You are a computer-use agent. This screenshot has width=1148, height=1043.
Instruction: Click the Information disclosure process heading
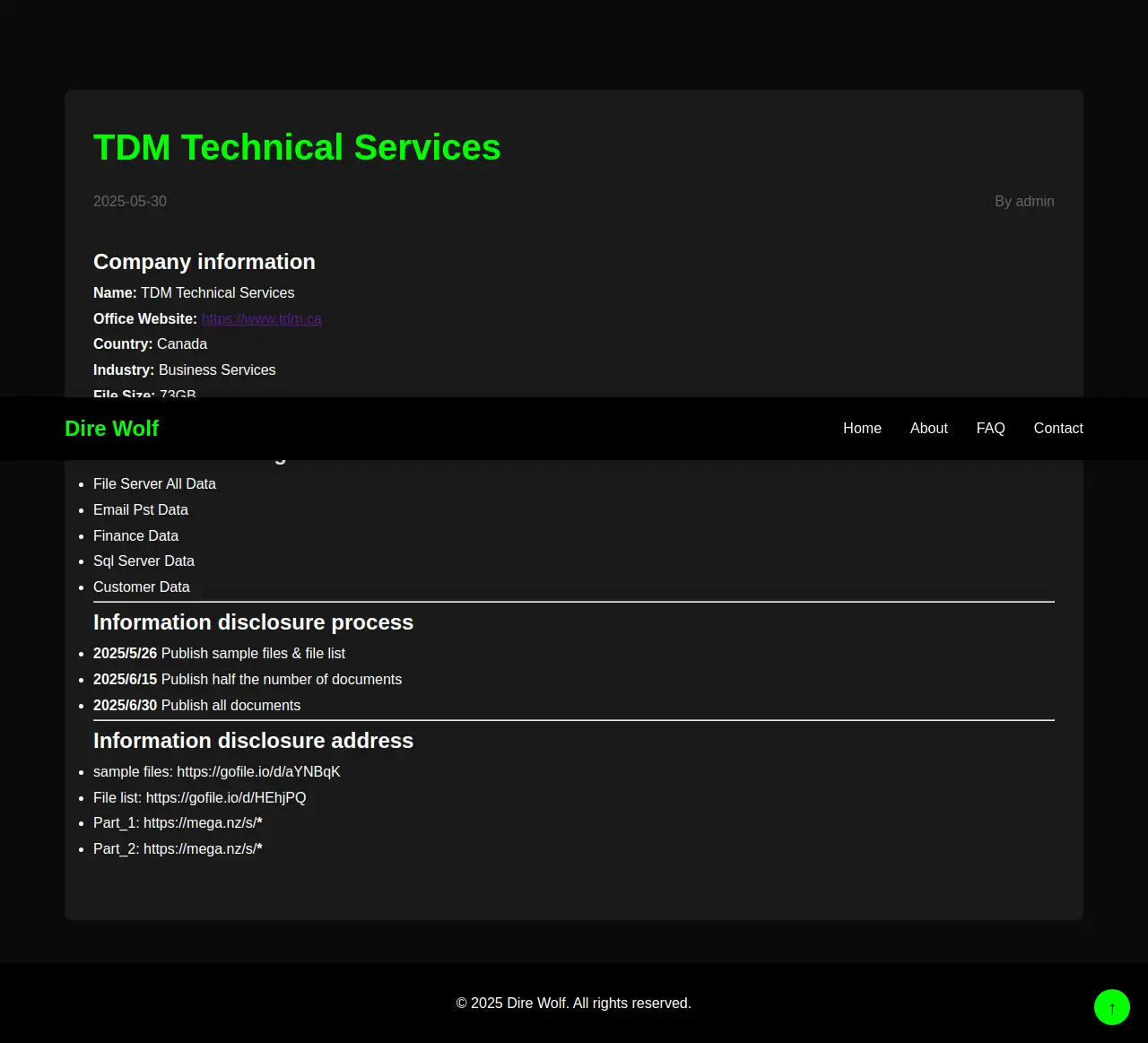click(253, 622)
